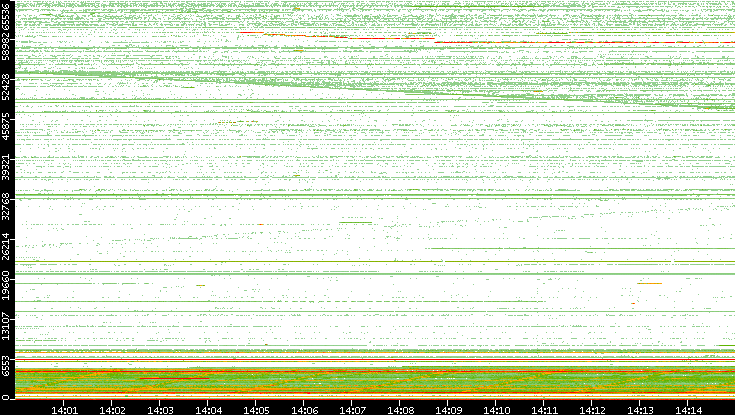Screen dimensions: 735x415
Task: Select the 13107 value on vertical axis
Action: (6, 325)
